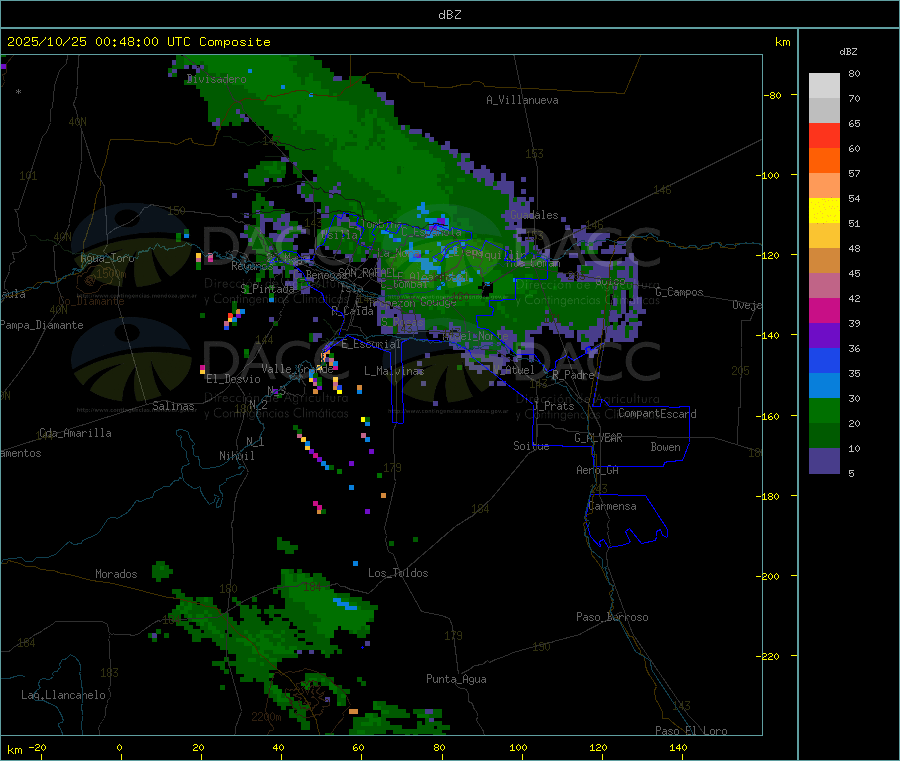Pick the green 20 dBZ legend swatch
This screenshot has height=761, width=900.
824,410
